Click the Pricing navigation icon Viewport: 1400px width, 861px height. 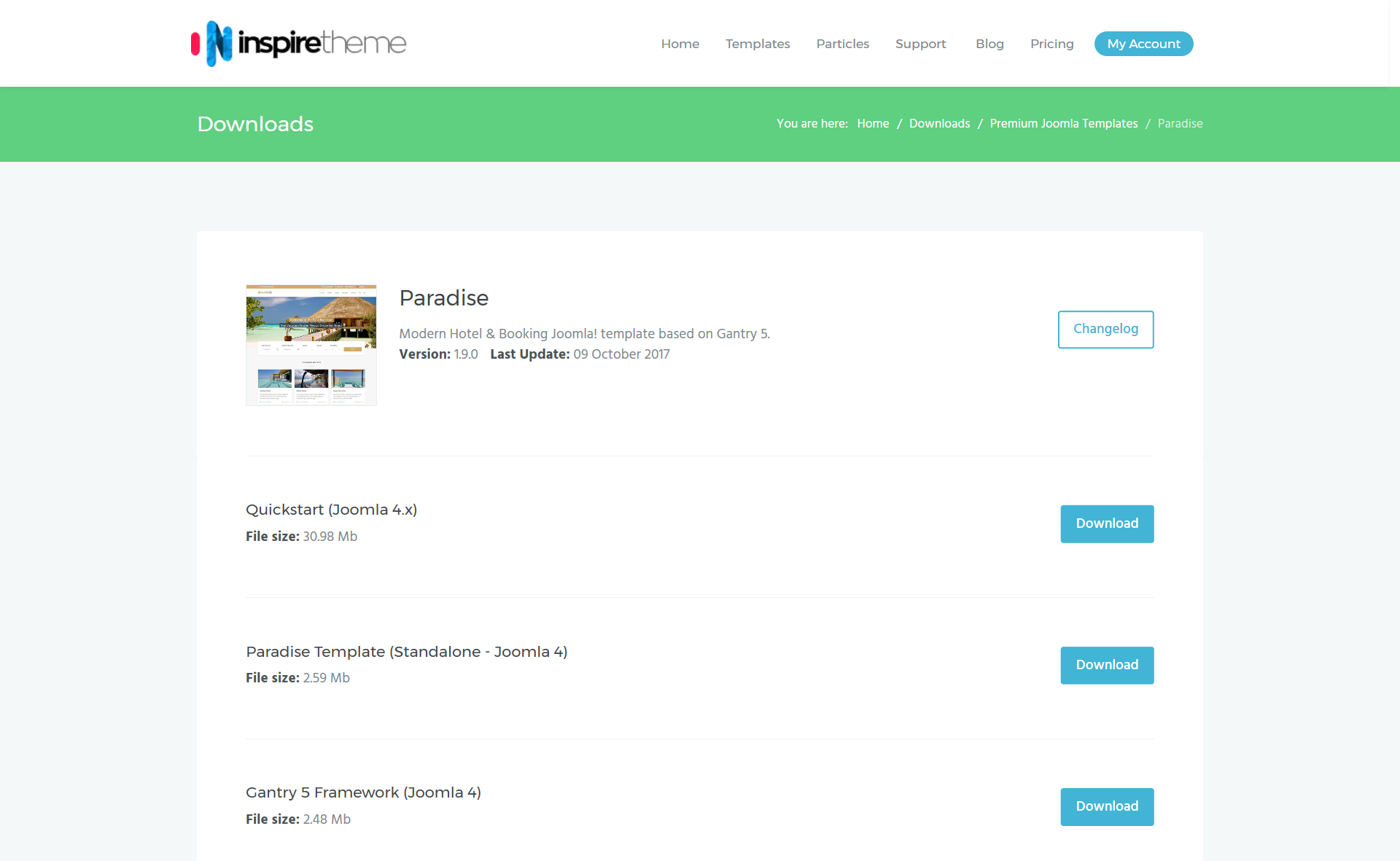pos(1053,44)
